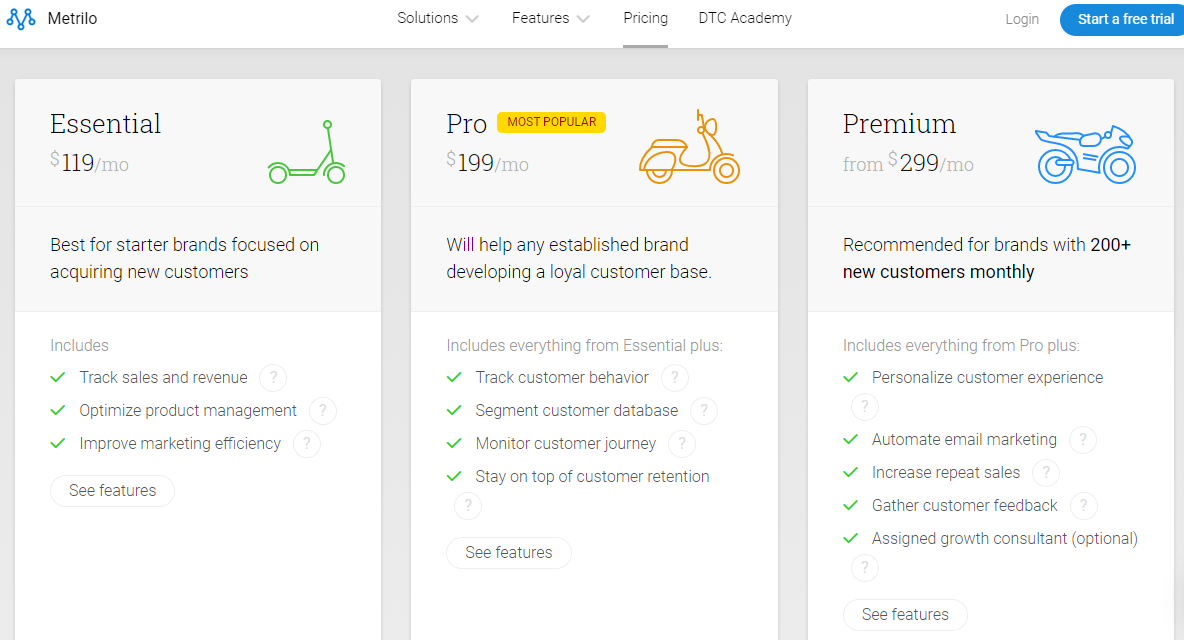Go to DTC Academy page
The image size is (1184, 640).
pos(745,18)
